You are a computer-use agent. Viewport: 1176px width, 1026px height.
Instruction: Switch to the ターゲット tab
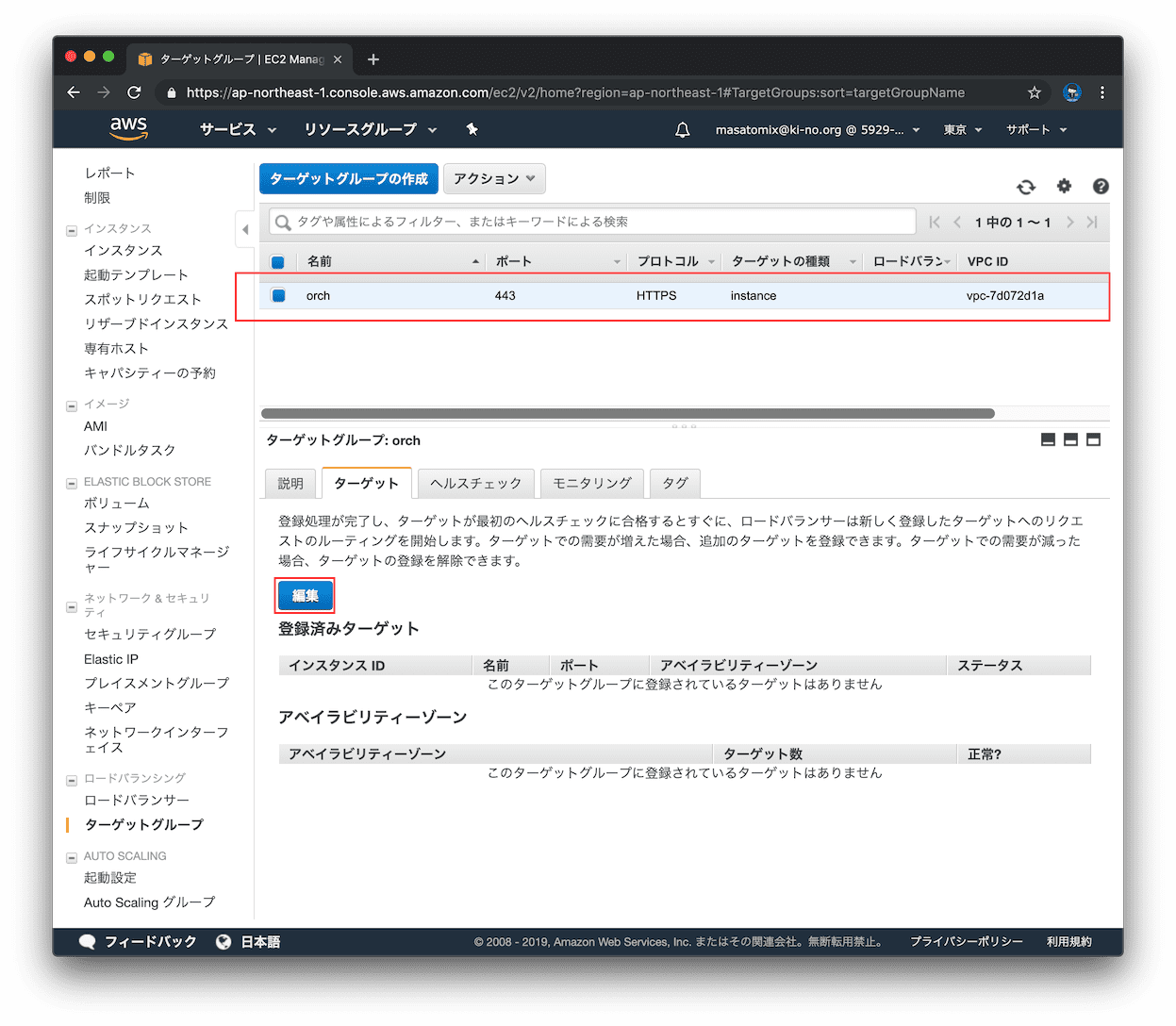367,483
